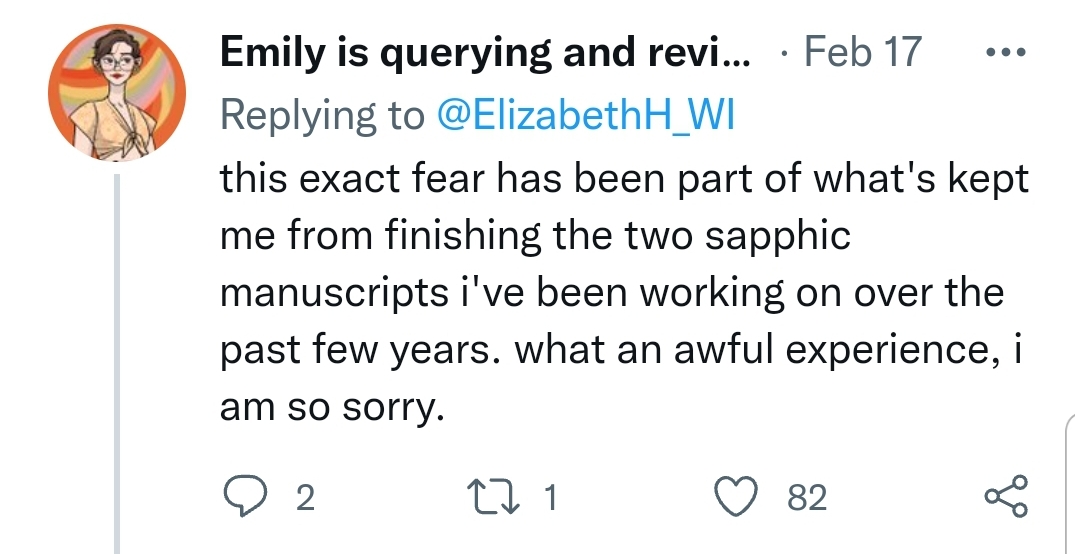Open @ElizabethH_WI profile link
The width and height of the screenshot is (1075, 554).
pos(585,115)
